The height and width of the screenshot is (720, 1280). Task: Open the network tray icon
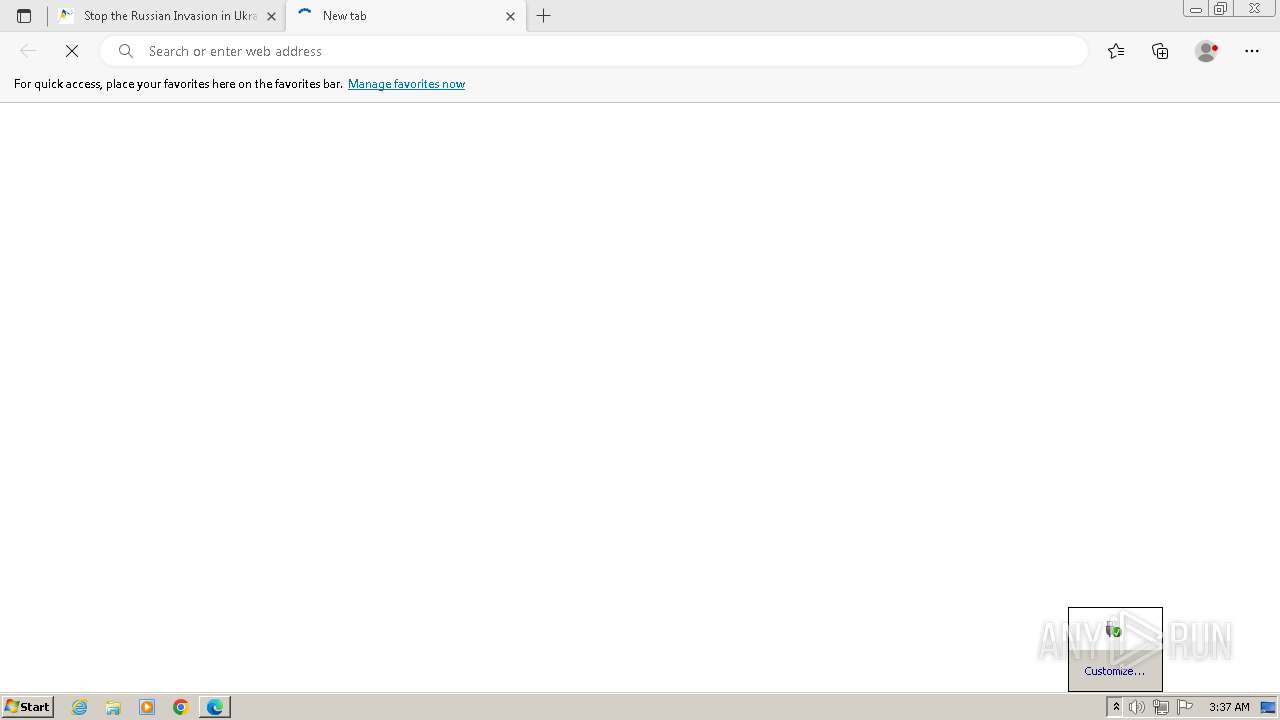pyautogui.click(x=1161, y=707)
